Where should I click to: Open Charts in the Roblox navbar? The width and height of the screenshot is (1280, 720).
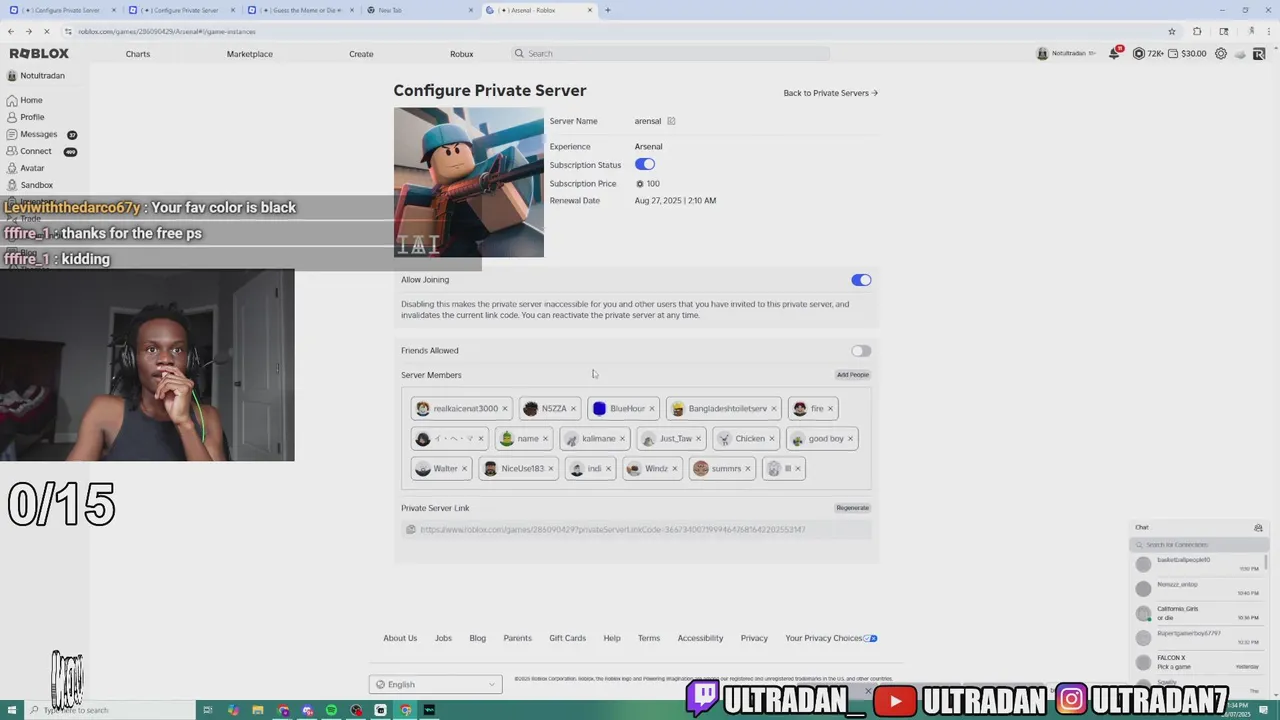tap(138, 54)
